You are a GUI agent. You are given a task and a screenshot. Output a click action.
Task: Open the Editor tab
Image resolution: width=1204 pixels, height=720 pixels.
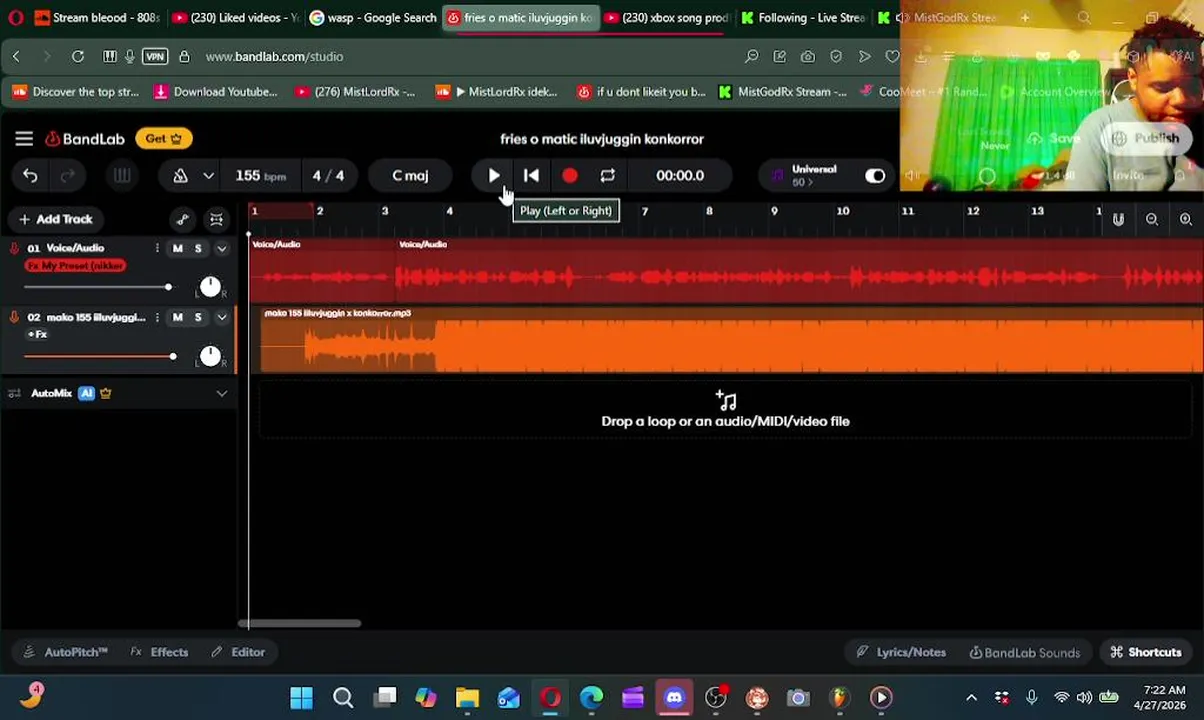pos(238,652)
